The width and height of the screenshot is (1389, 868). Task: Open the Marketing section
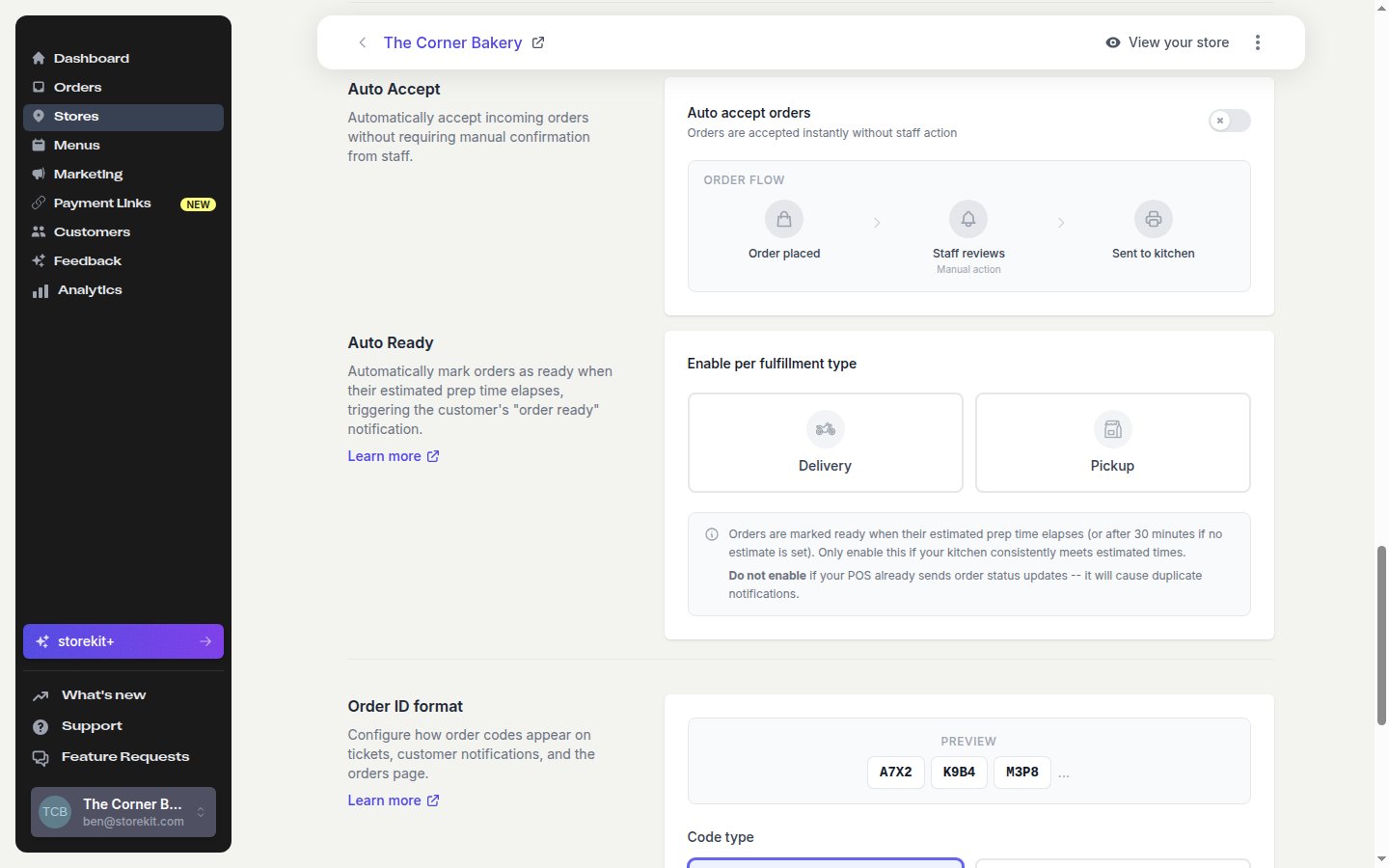[123, 174]
